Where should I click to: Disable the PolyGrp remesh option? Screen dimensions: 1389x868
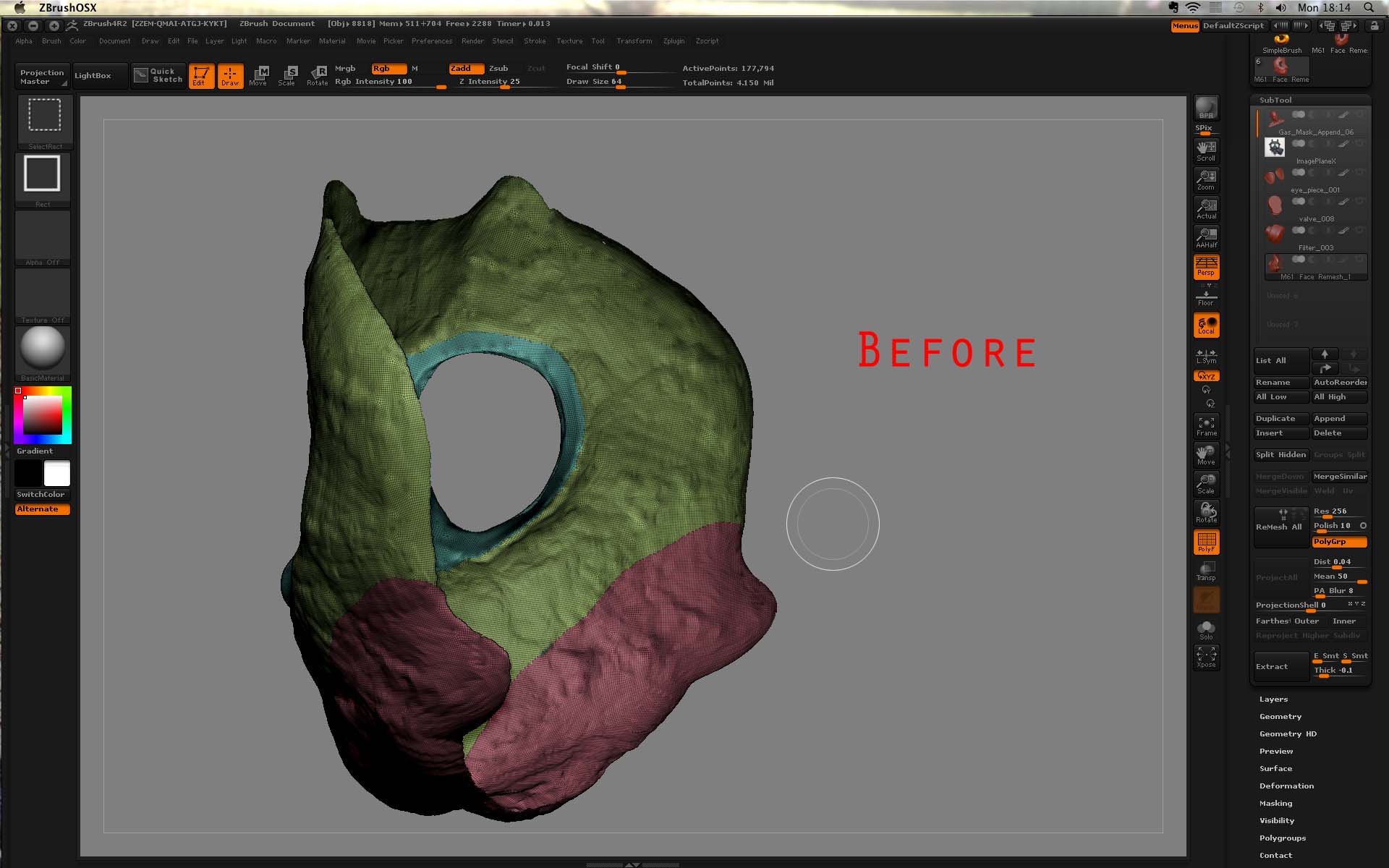1338,542
